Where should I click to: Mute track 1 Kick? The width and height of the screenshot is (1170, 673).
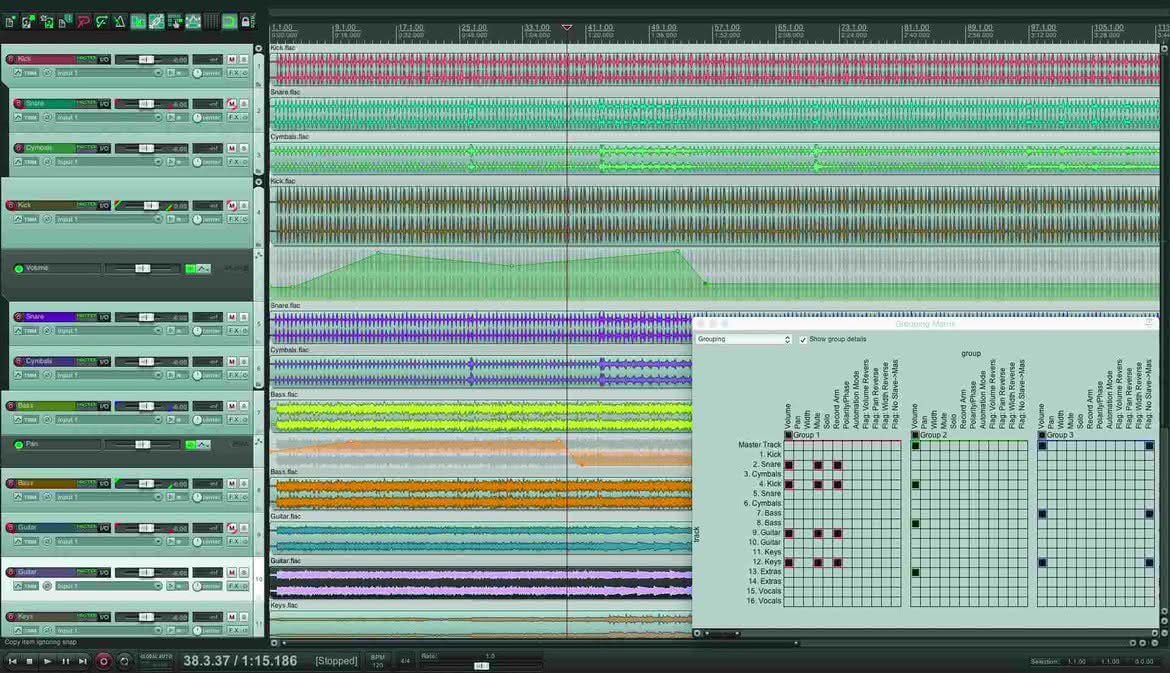coord(232,59)
